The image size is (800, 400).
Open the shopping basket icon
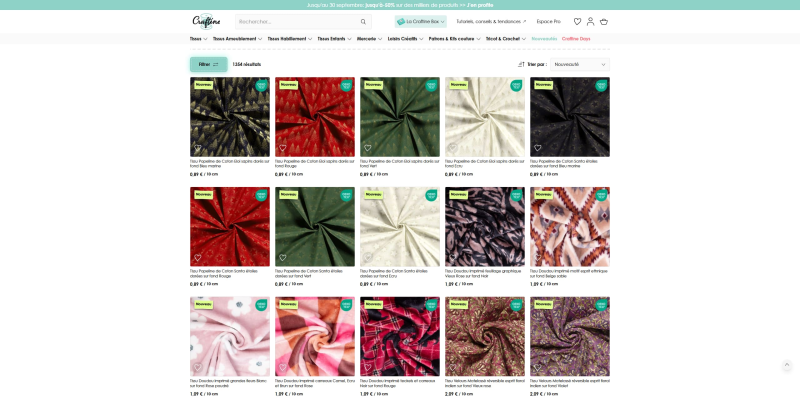click(604, 21)
